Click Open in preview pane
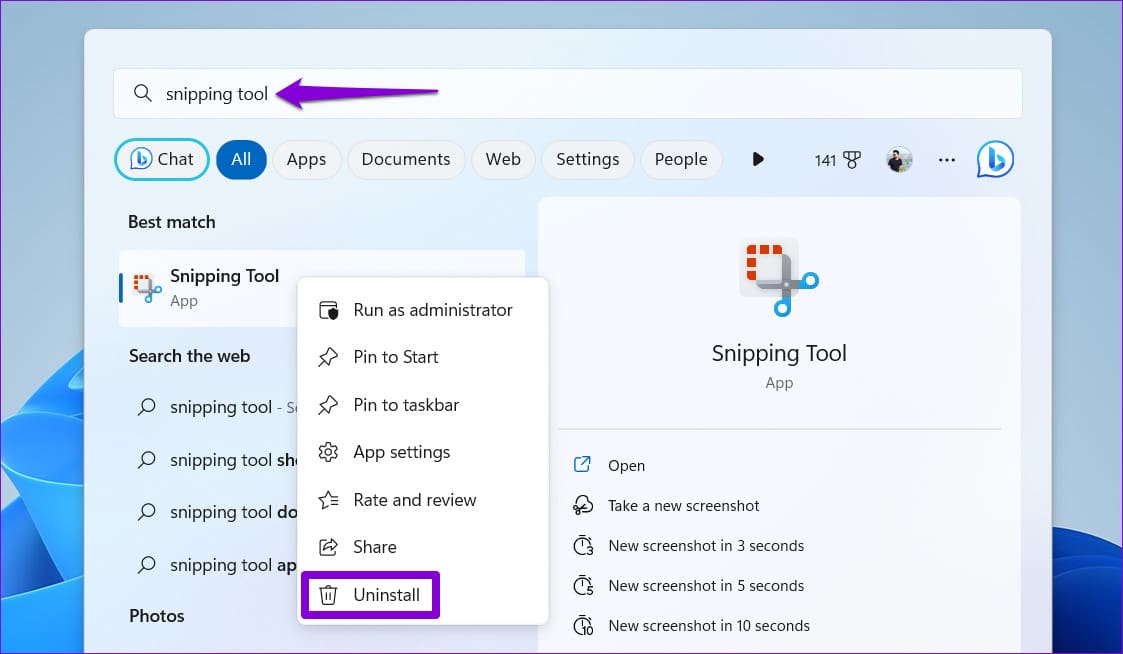 click(x=627, y=466)
